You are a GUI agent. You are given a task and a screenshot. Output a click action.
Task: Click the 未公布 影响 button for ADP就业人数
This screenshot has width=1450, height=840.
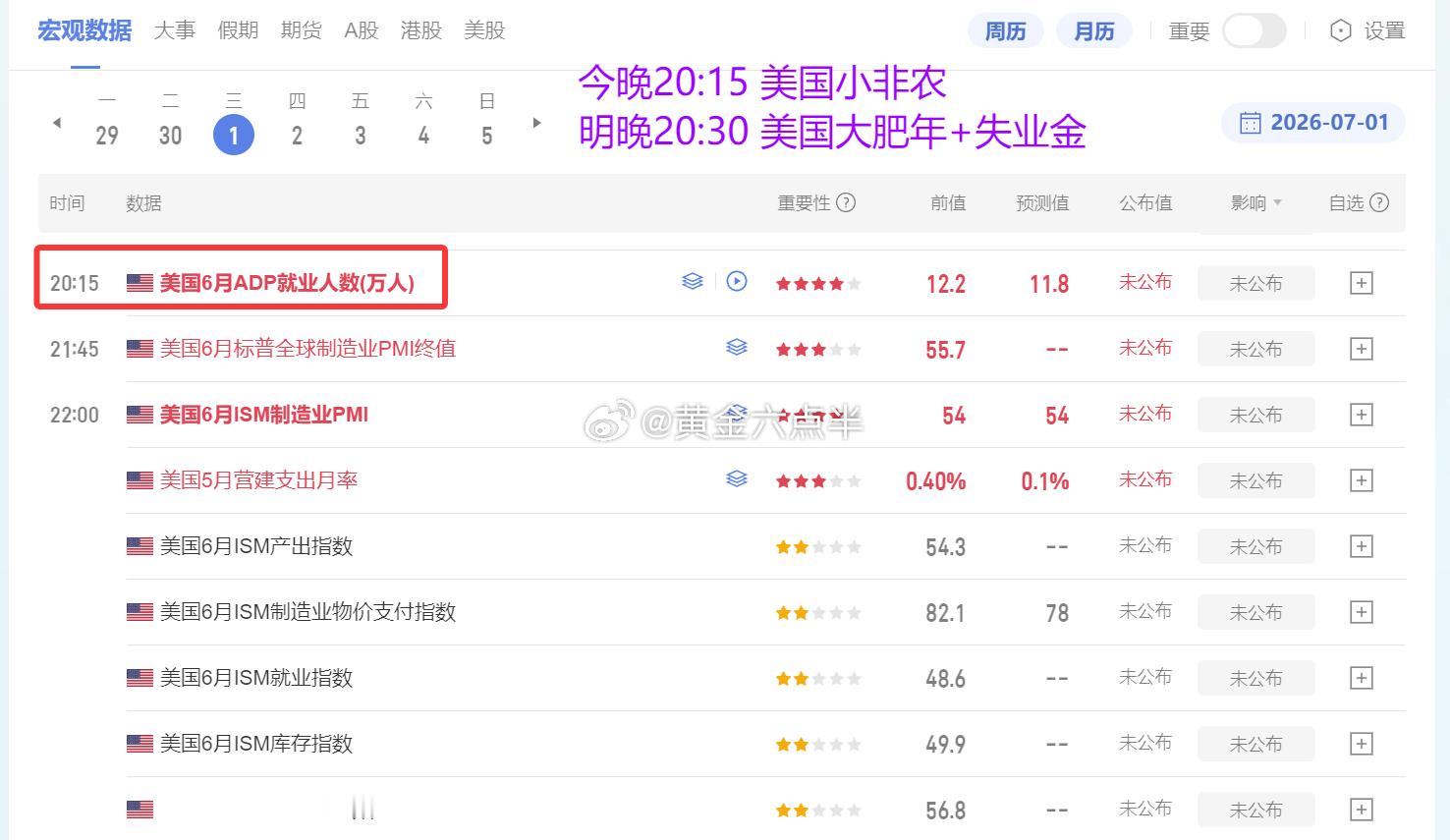pos(1255,283)
